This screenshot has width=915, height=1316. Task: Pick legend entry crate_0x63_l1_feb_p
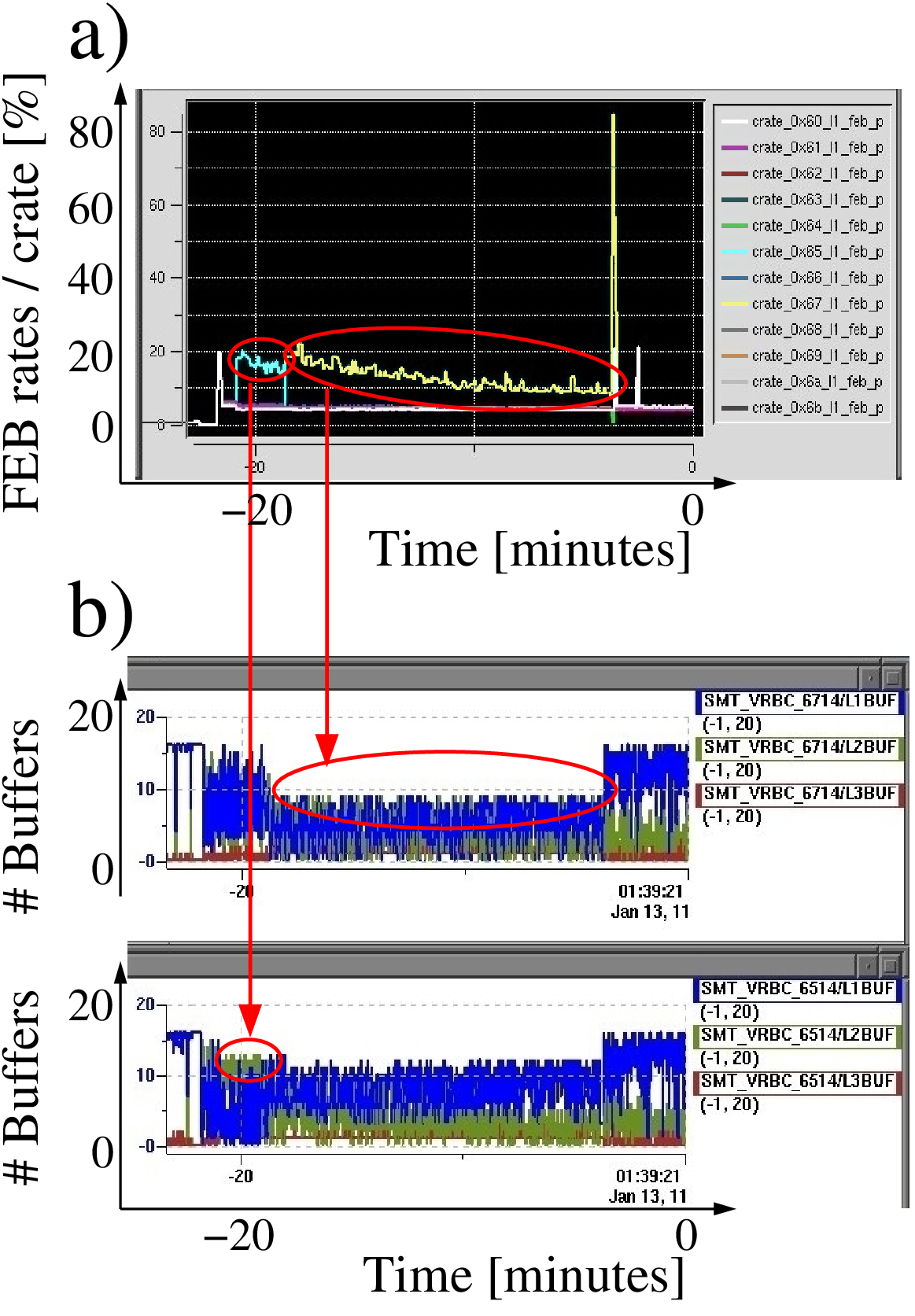point(802,199)
